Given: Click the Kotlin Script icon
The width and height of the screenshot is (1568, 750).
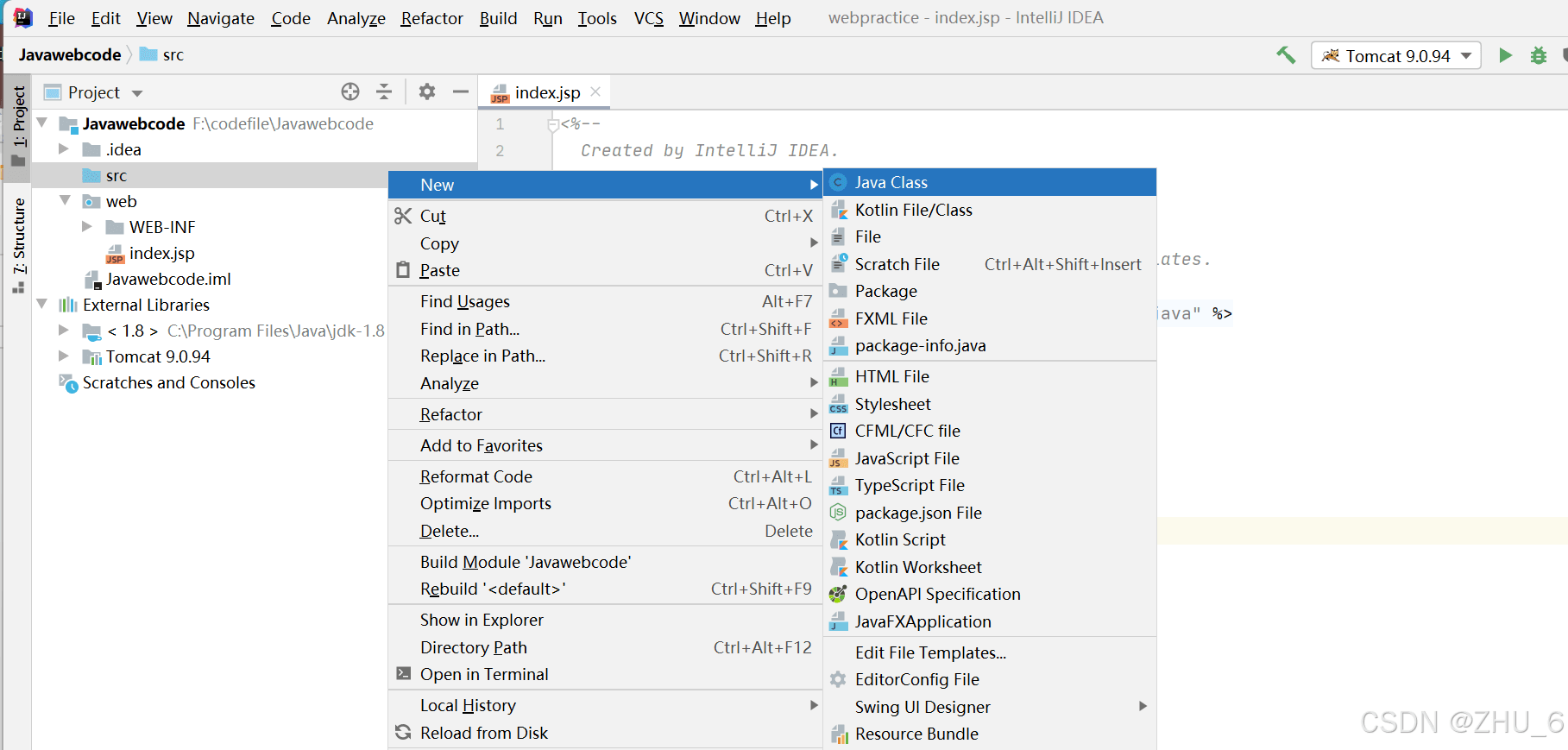Looking at the screenshot, I should 838,539.
